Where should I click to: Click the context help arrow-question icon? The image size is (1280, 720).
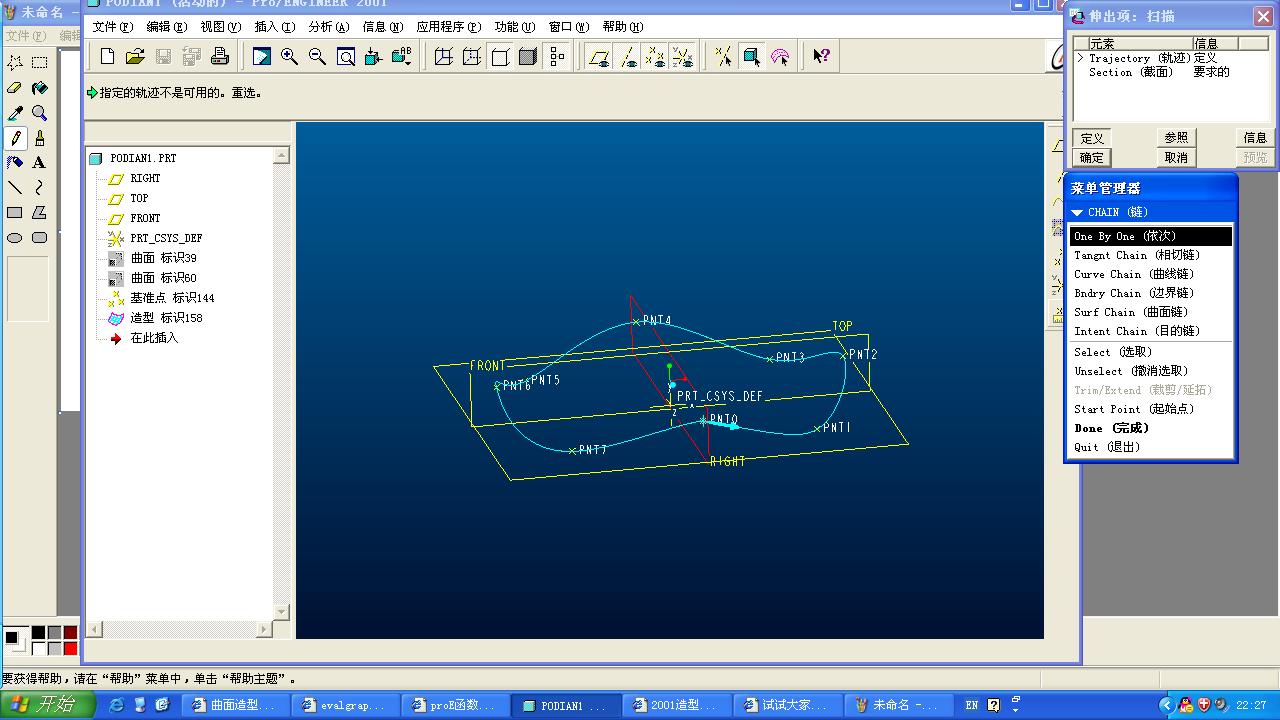821,56
